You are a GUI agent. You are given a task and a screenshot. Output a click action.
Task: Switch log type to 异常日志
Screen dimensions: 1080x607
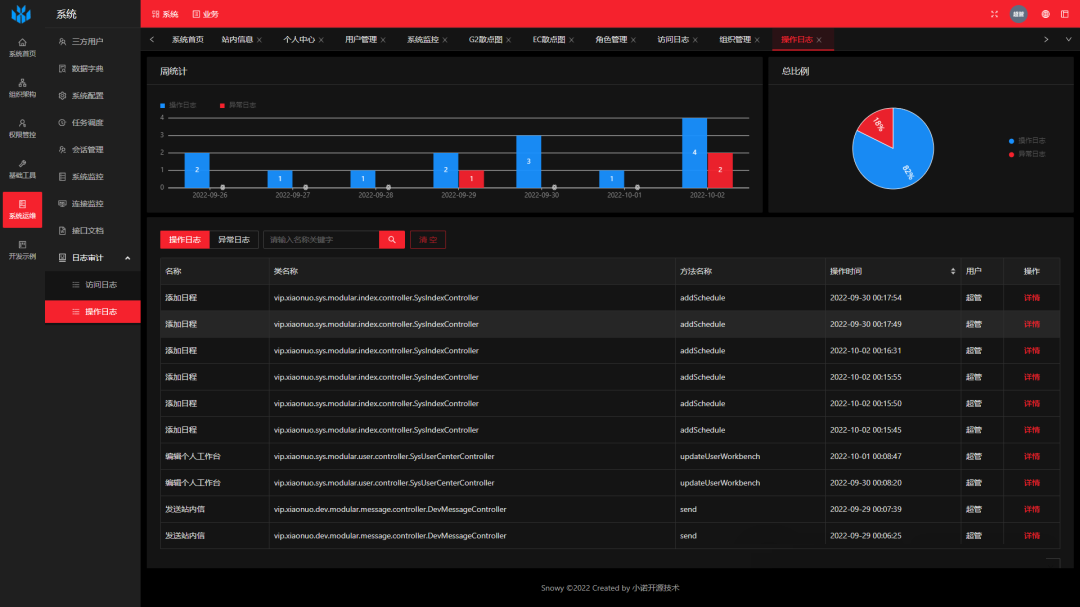pyautogui.click(x=234, y=240)
